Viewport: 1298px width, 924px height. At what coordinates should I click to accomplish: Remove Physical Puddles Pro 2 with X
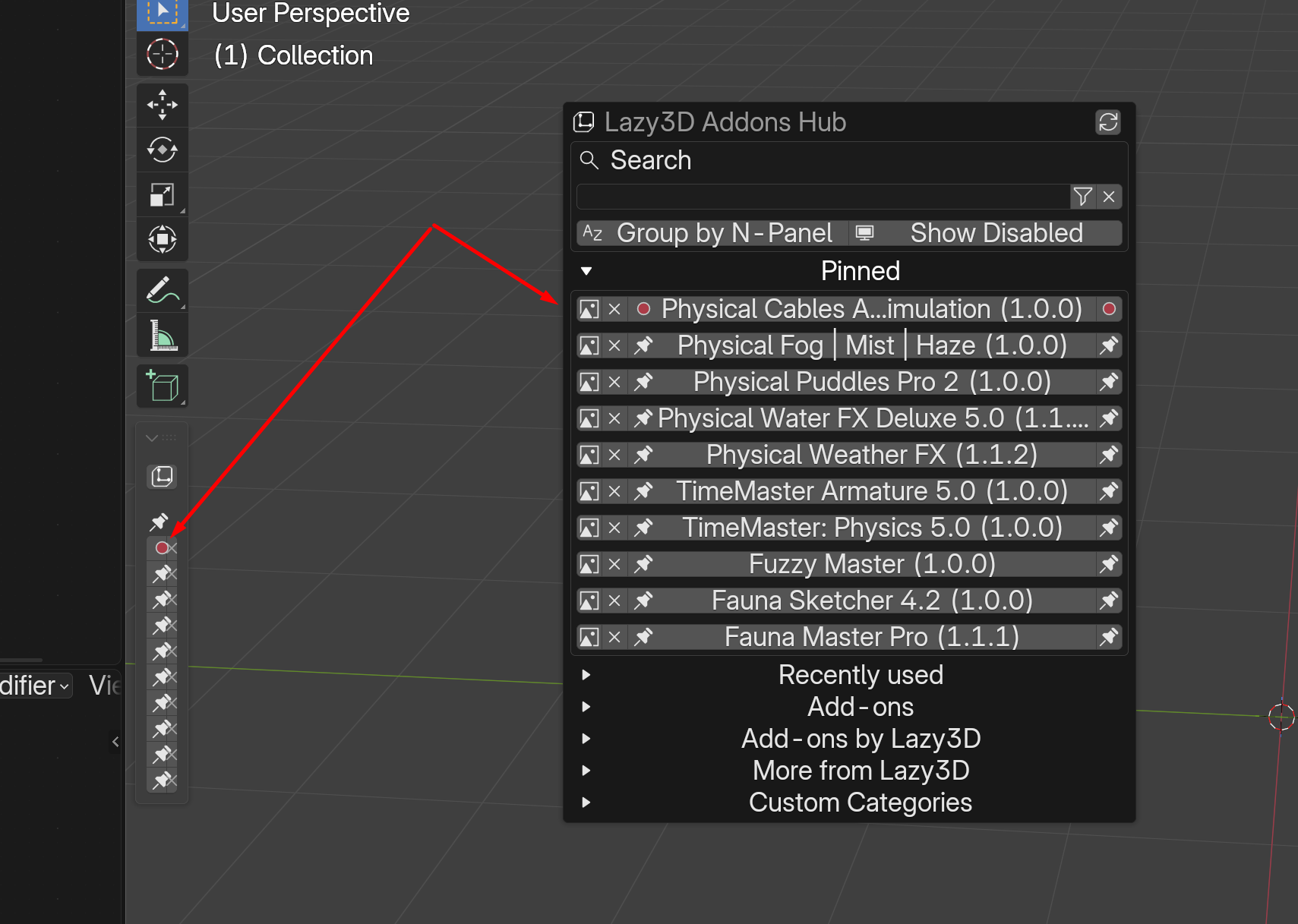pyautogui.click(x=614, y=382)
